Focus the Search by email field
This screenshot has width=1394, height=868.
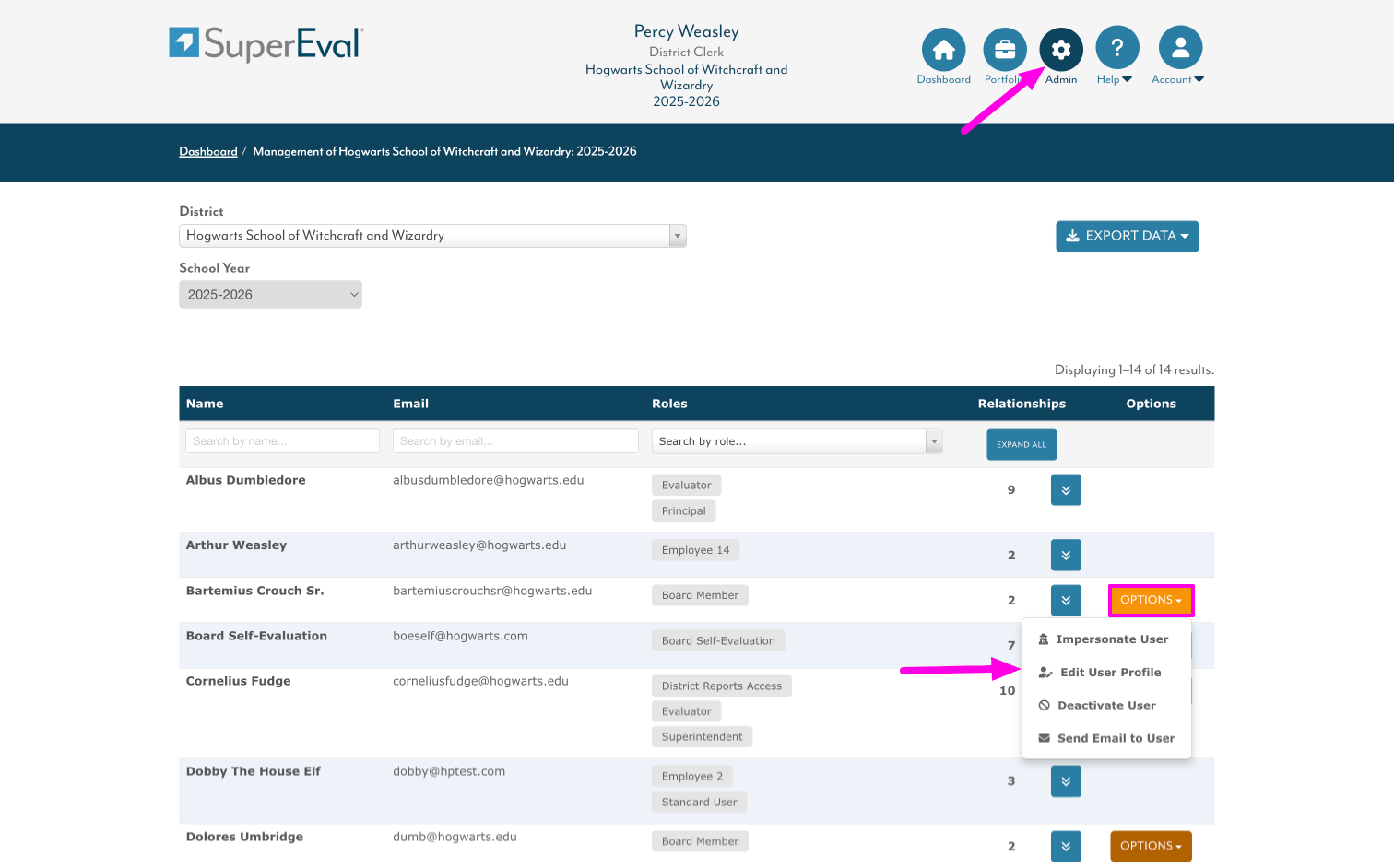point(515,441)
